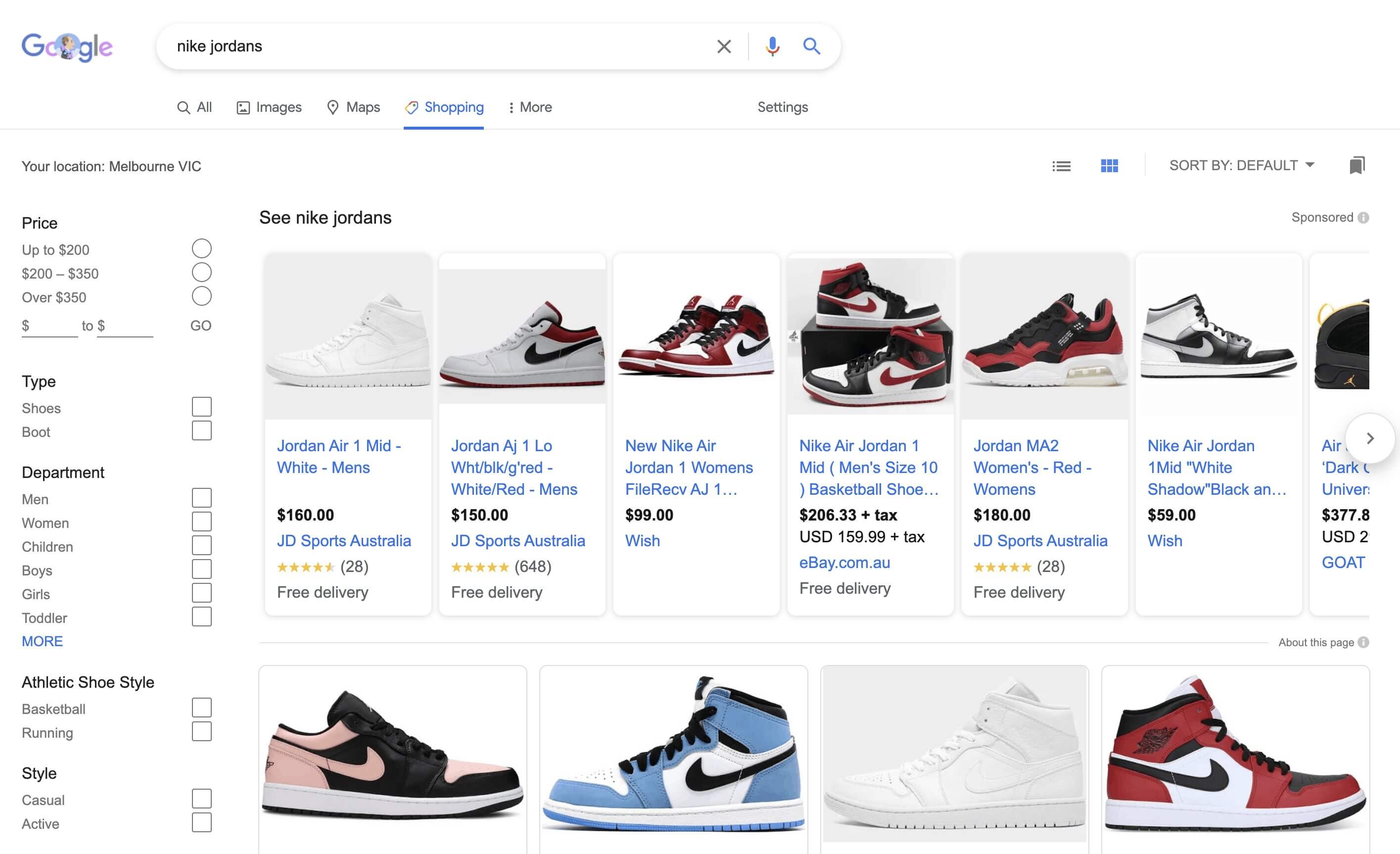Open the Sort By Default dropdown
Viewport: 1400px width, 854px height.
click(x=1241, y=165)
